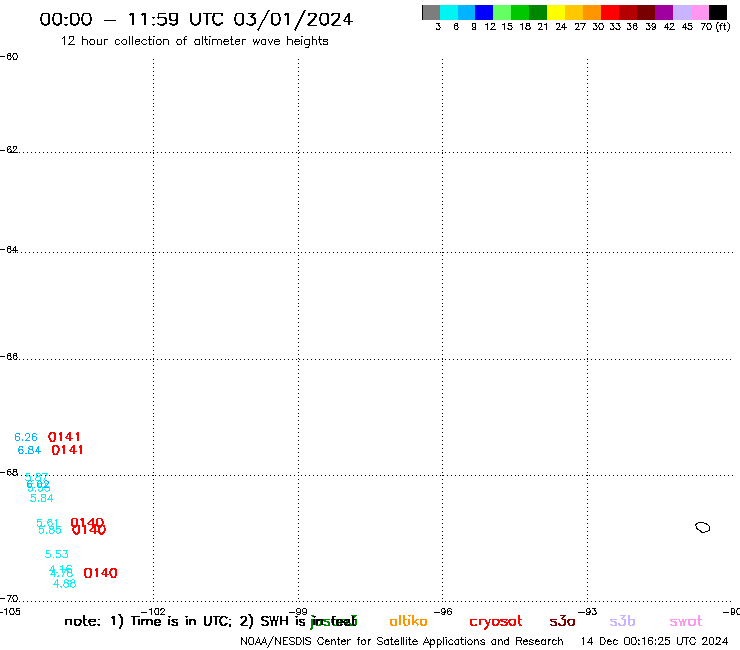Click the red "cryosat" satellite label
This screenshot has height=650, width=740.
(496, 622)
